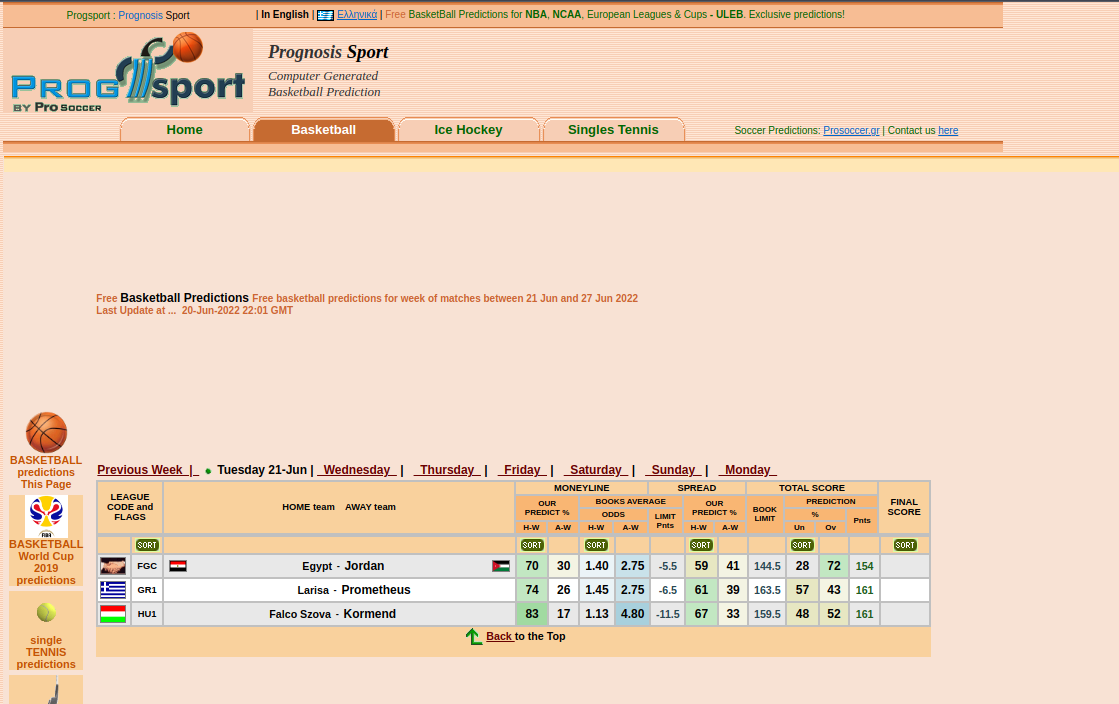View Sunday predictions
This screenshot has height=704, width=1119.
[673, 470]
